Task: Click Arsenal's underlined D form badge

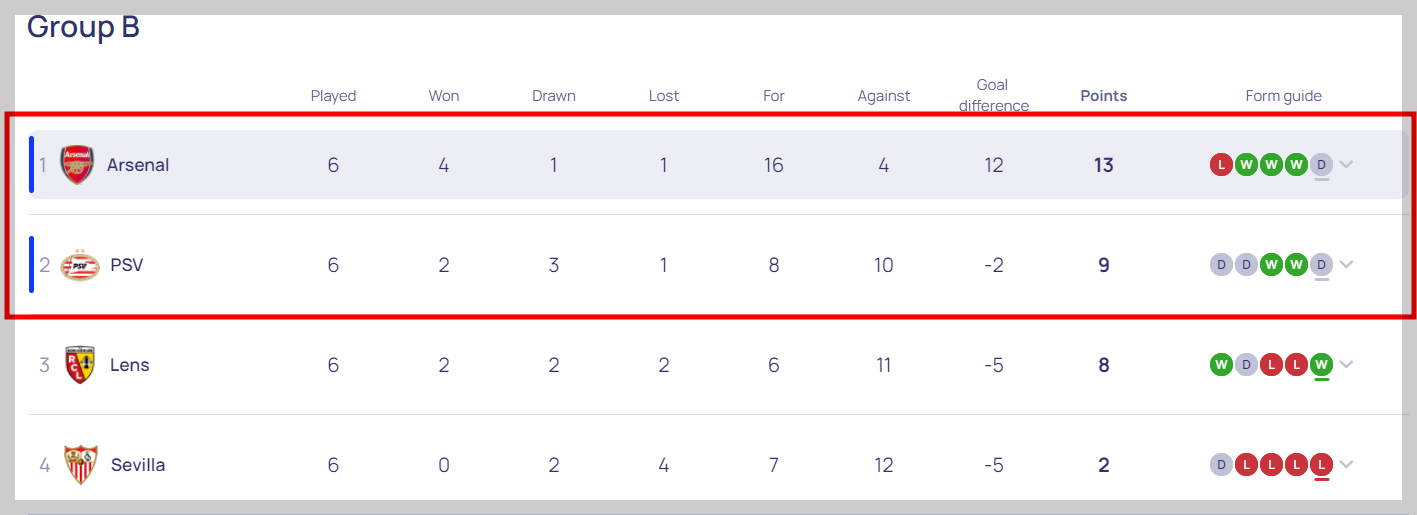Action: click(1322, 165)
